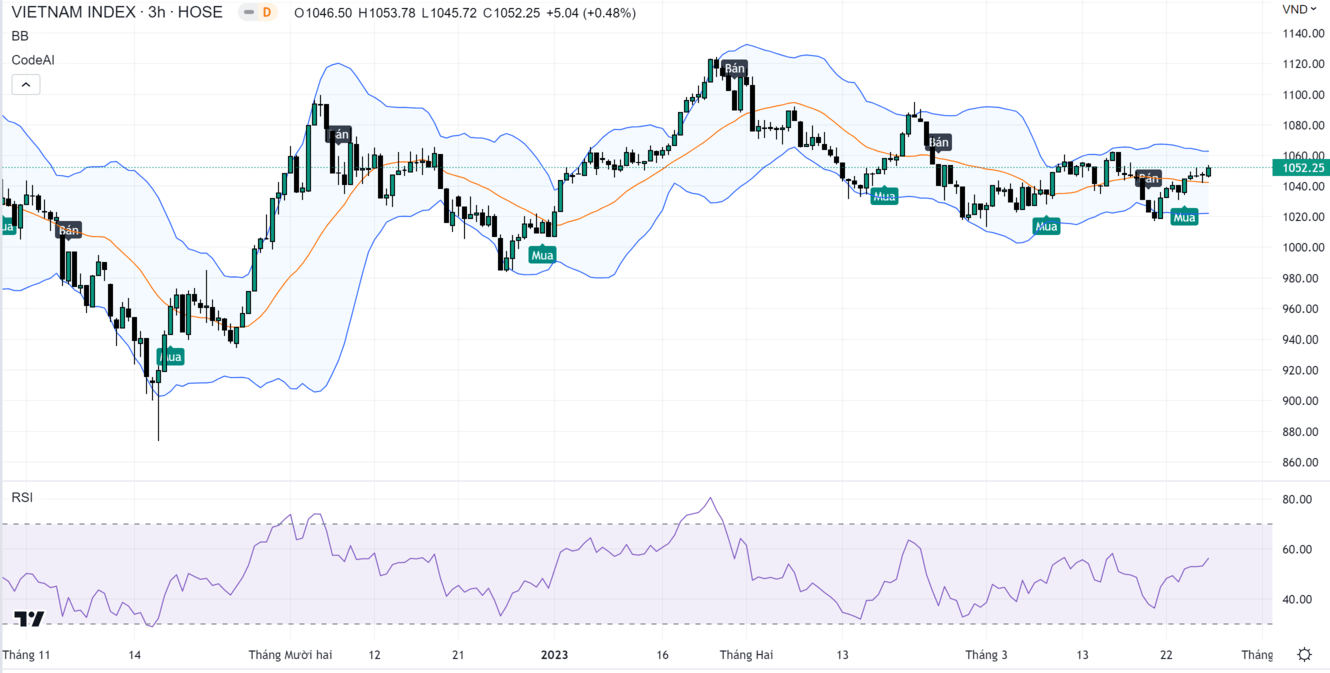The image size is (1330, 673).
Task: Click the Mua signal label in early March near 1015
Action: click(x=1046, y=226)
